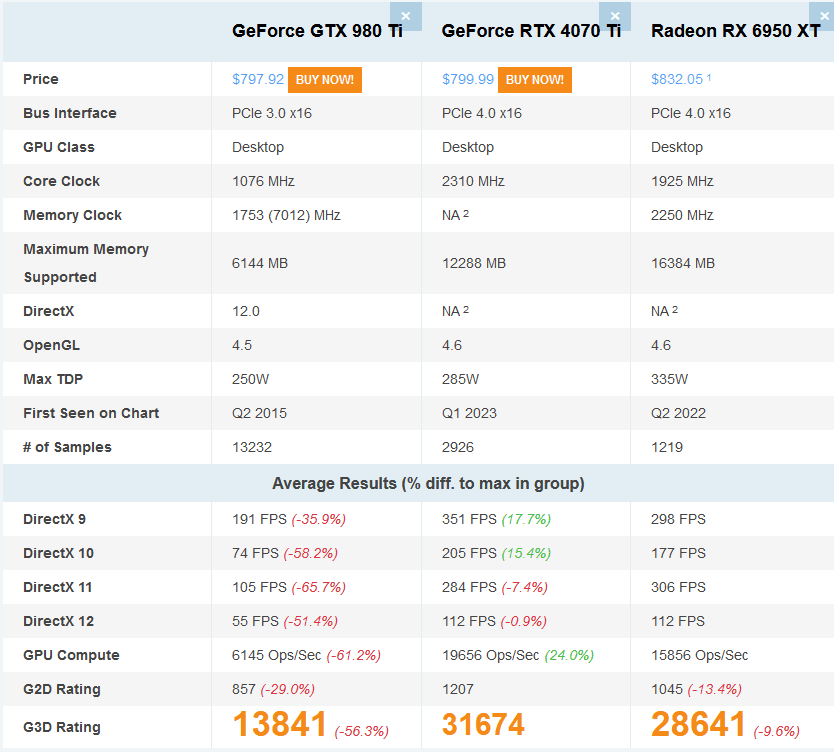This screenshot has width=834, height=752.
Task: Click the 857 G2D Rating value
Action: click(244, 689)
